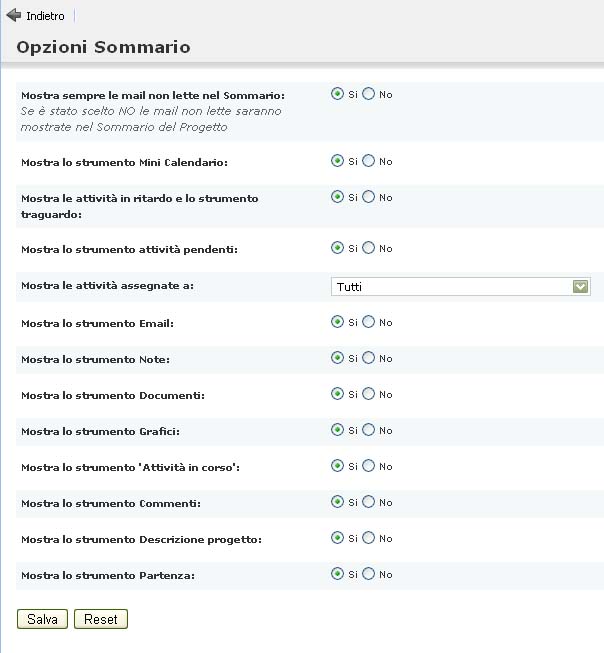
Task: Choose No for 'Attività in corso' tool
Action: point(369,466)
